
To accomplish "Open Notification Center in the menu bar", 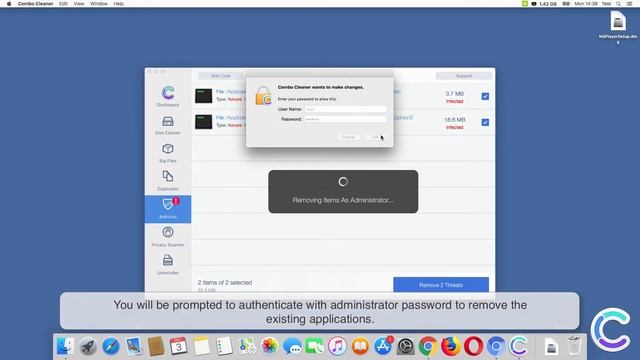I will click(x=629, y=4).
